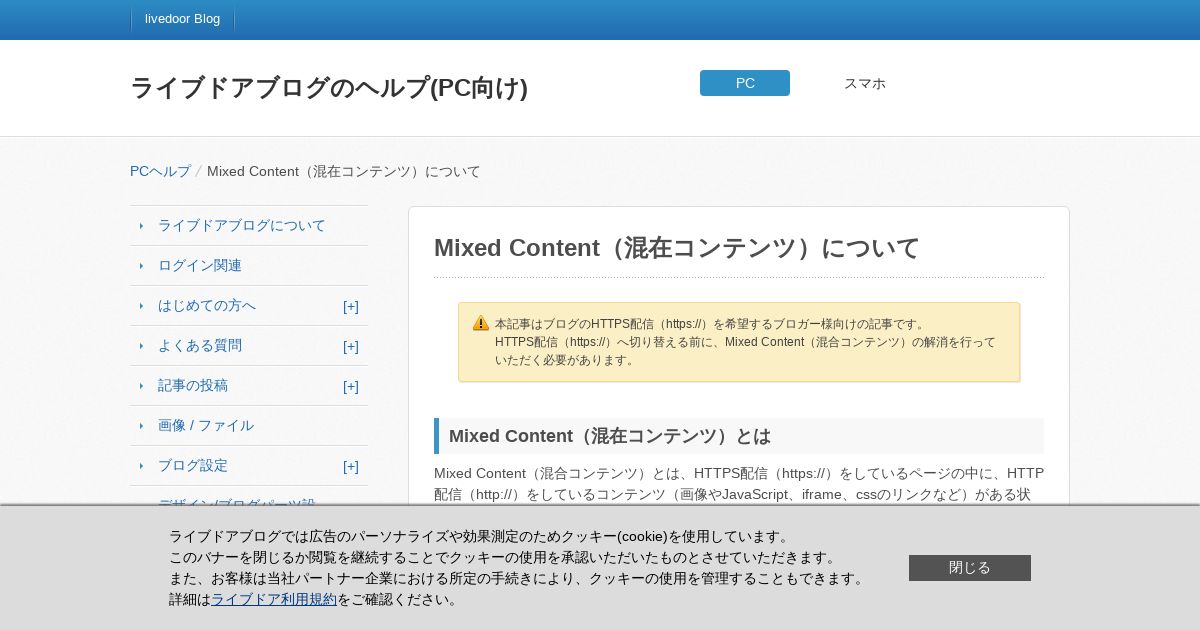Screen dimensions: 1200x630
Task: Click the article title Mixed Content（混在コンテンツ）について
Action: 677,248
